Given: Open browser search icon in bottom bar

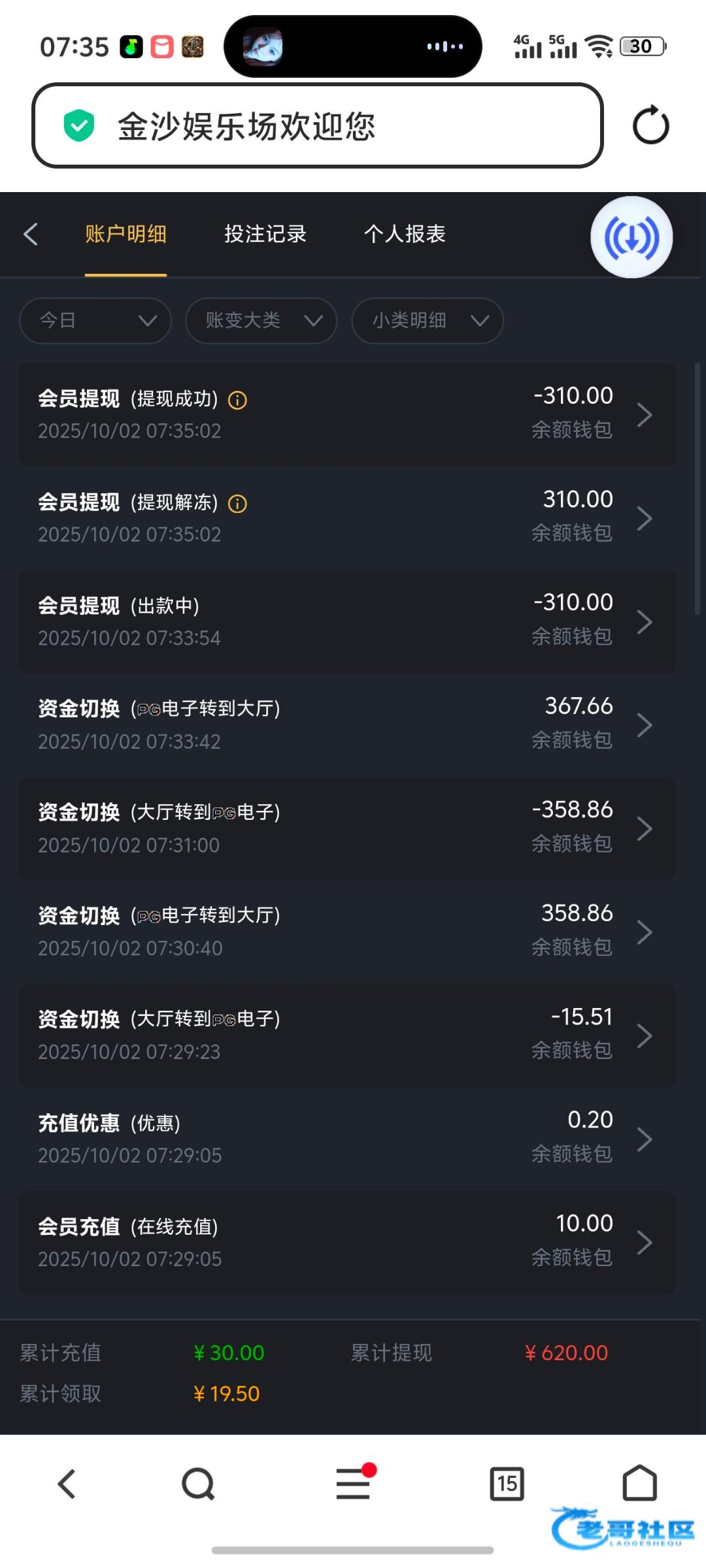Looking at the screenshot, I should coord(198,1484).
